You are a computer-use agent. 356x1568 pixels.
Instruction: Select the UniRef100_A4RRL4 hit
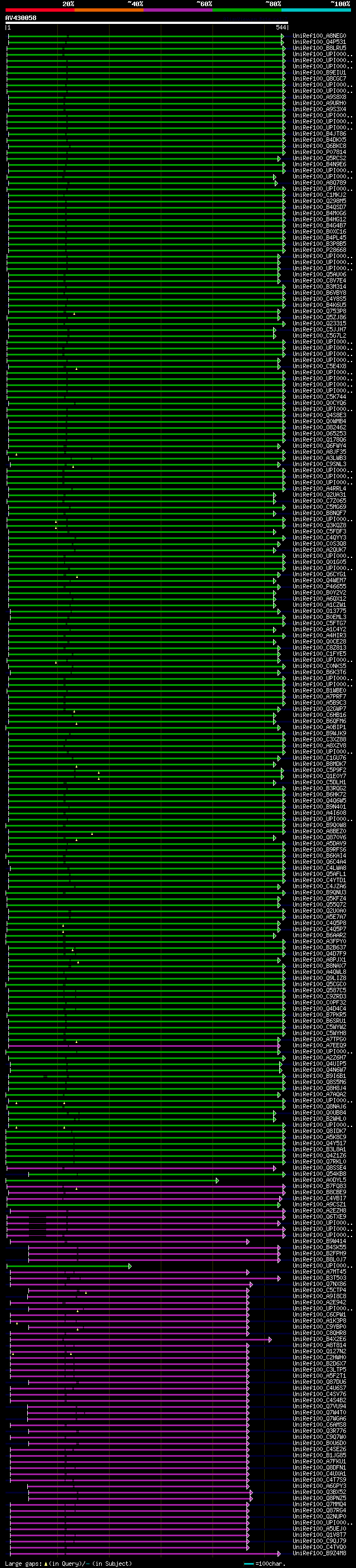(x=319, y=489)
